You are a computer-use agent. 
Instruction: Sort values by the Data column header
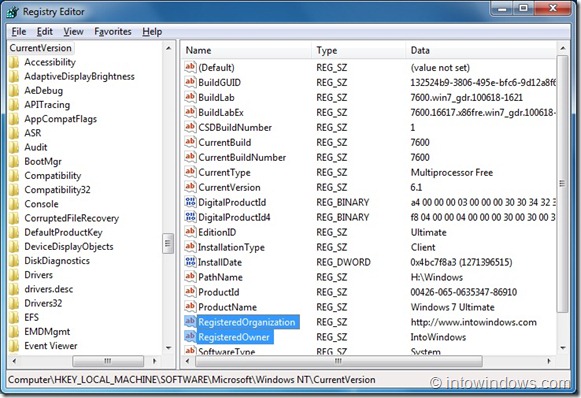tap(481, 50)
